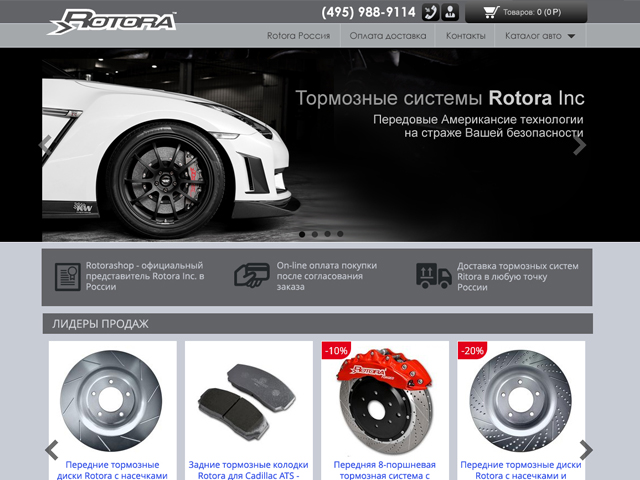Viewport: 640px width, 480px height.
Task: Select first banner slide dot
Action: pyautogui.click(x=302, y=234)
